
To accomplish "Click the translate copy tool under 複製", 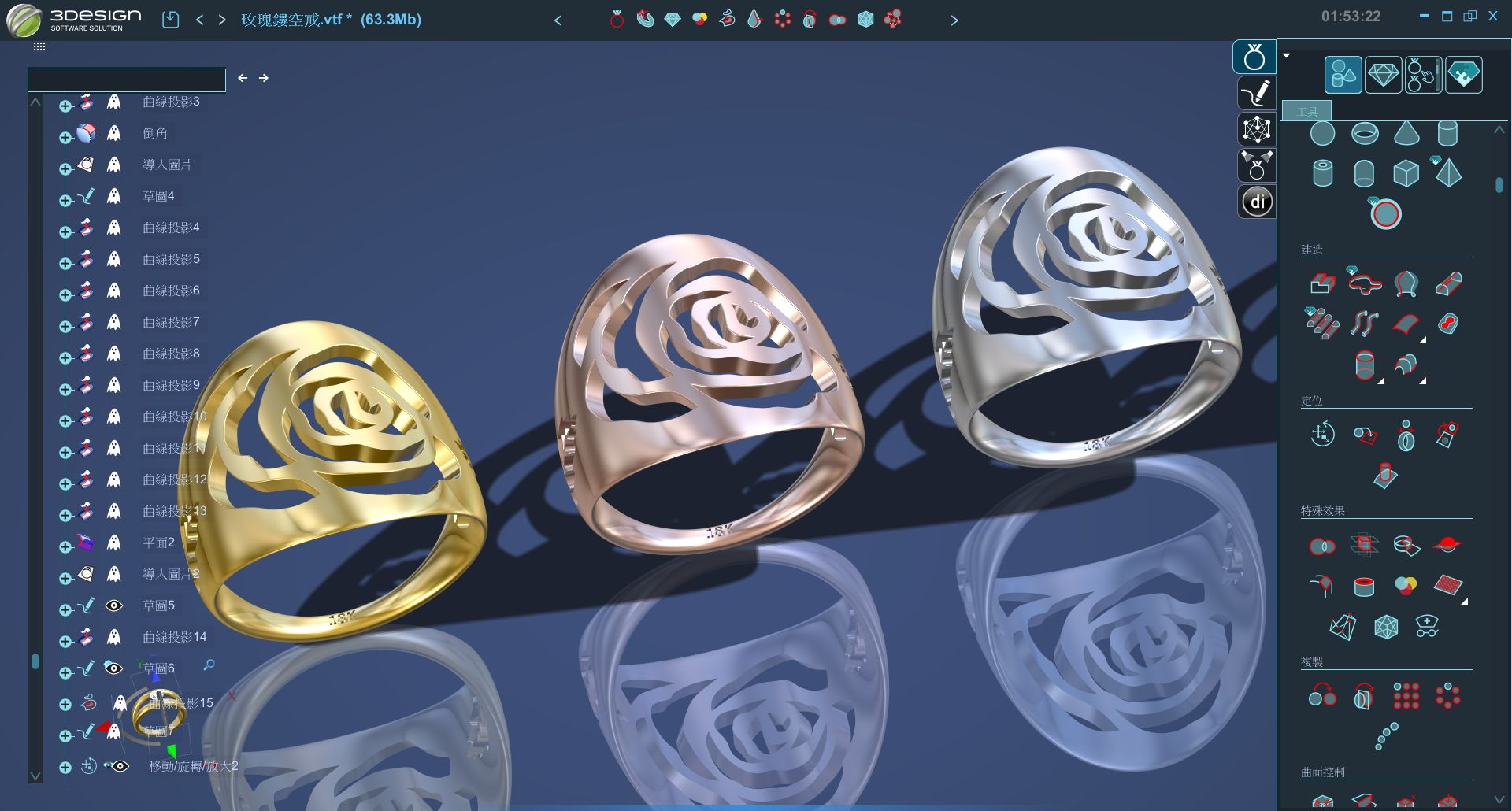I will tap(1323, 694).
